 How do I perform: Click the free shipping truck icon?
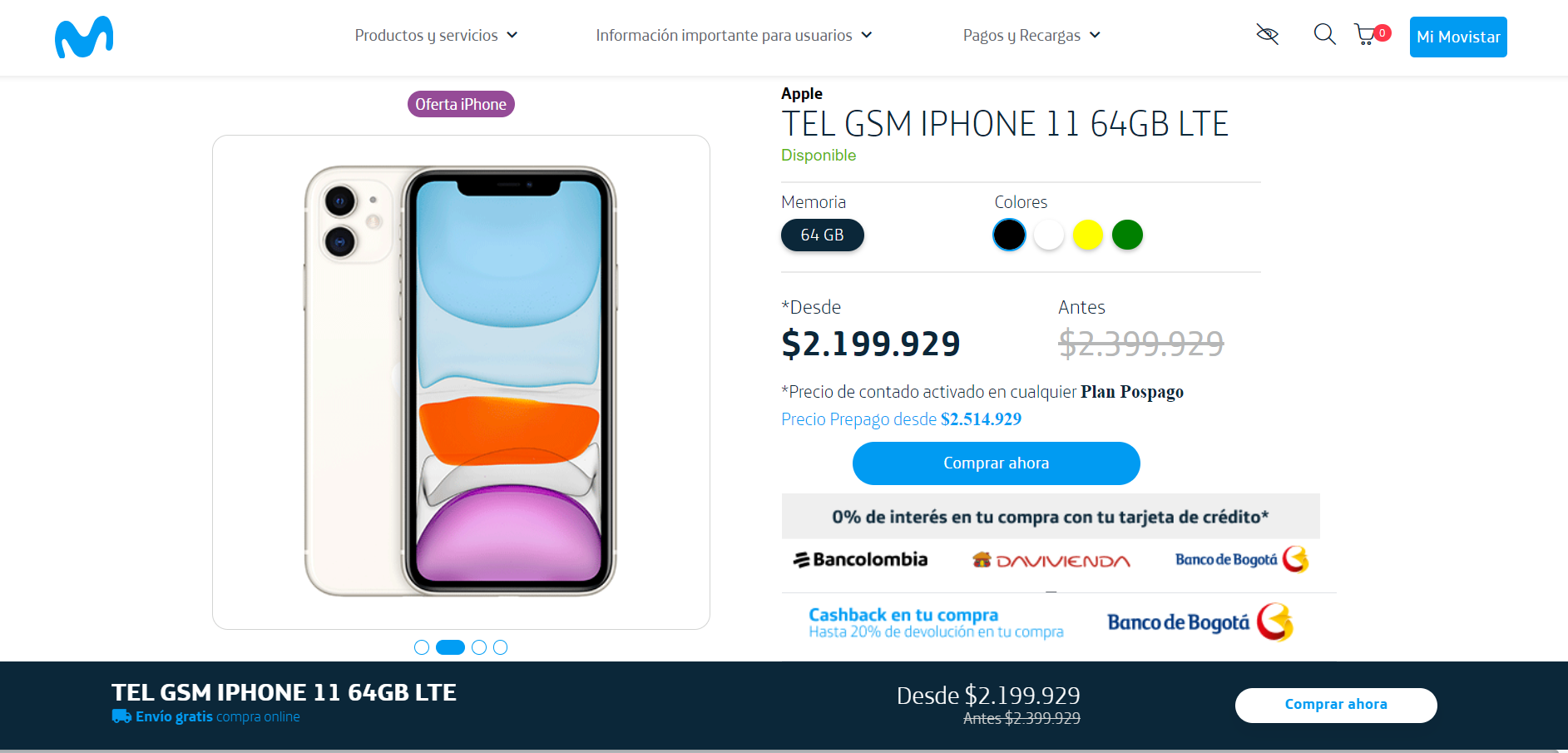click(x=121, y=716)
